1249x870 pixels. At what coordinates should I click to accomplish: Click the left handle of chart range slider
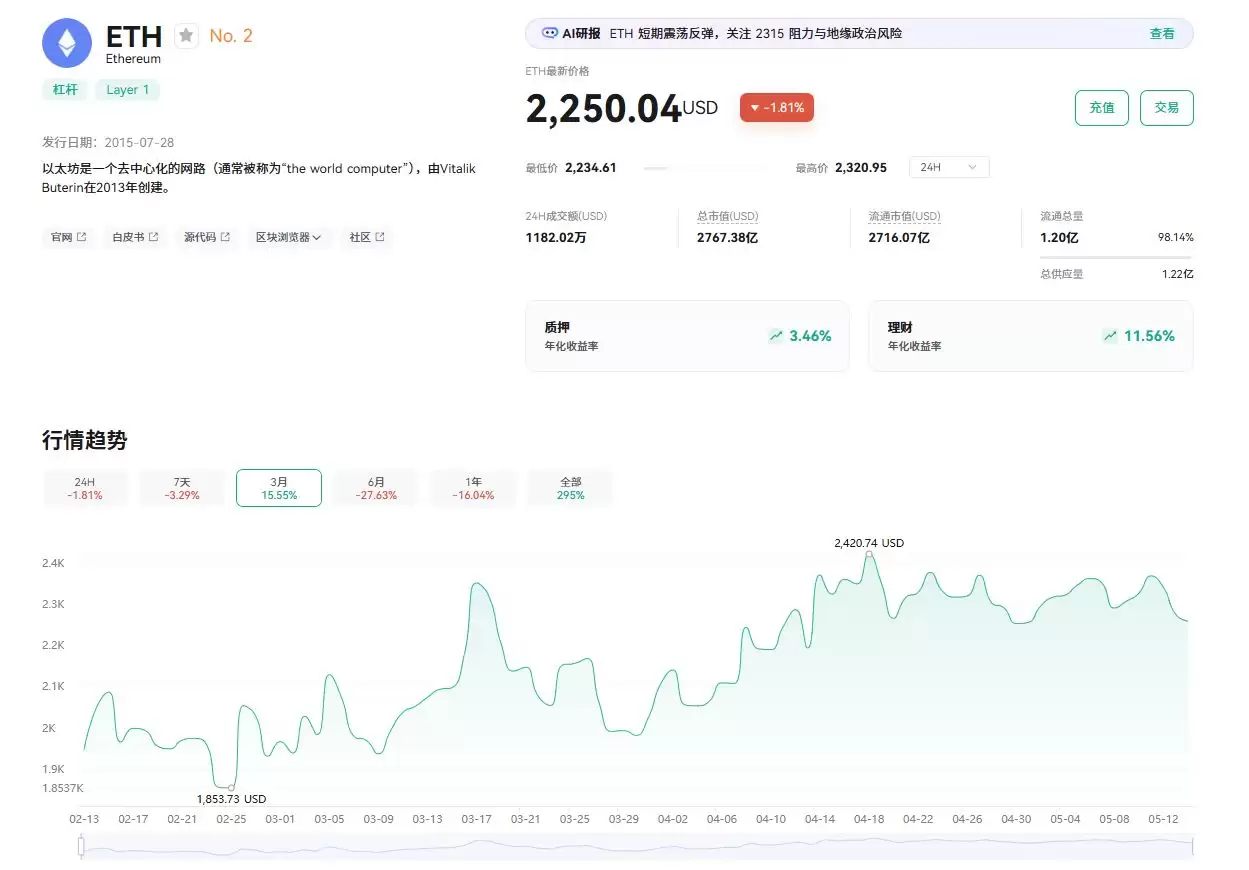pos(82,847)
